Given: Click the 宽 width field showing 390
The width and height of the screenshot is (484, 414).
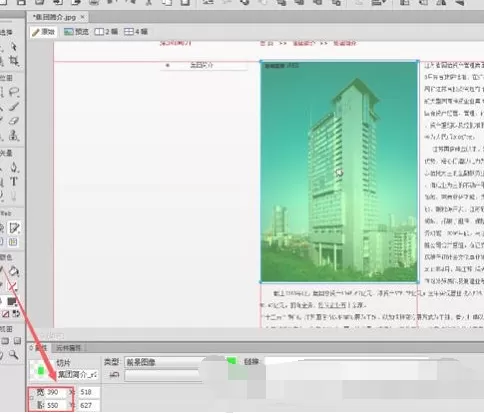Looking at the screenshot, I should click(55, 392).
